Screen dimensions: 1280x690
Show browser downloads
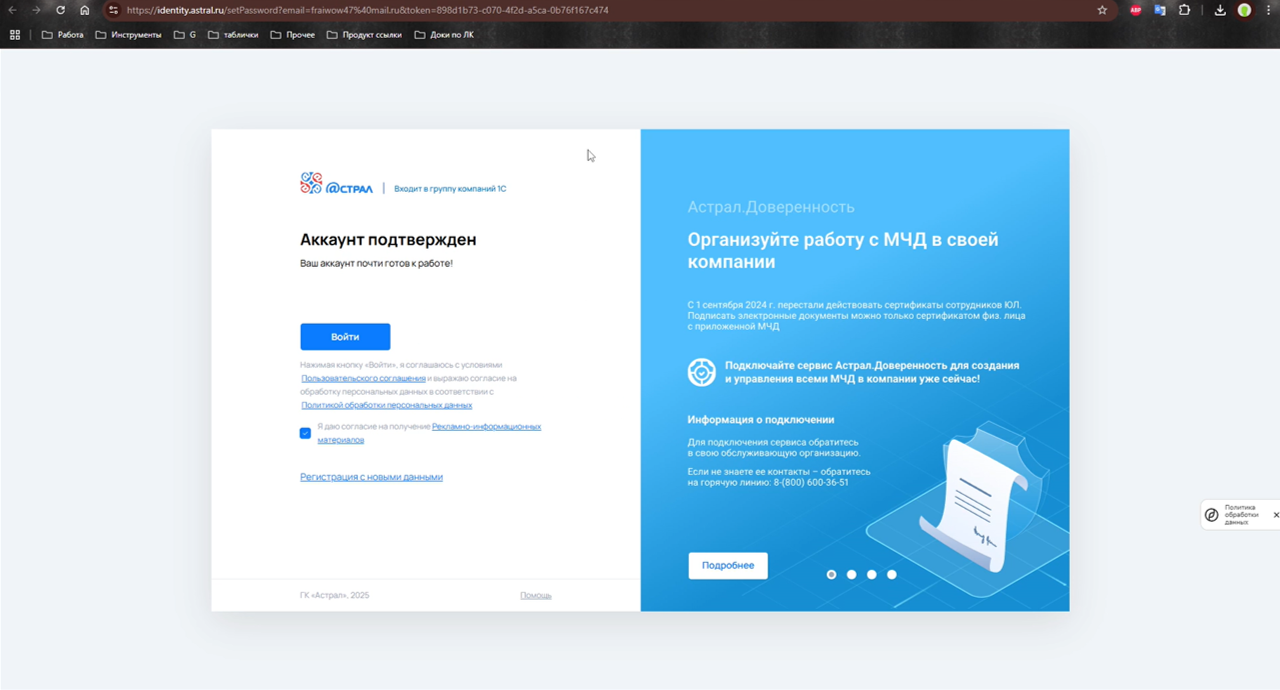(x=1220, y=10)
